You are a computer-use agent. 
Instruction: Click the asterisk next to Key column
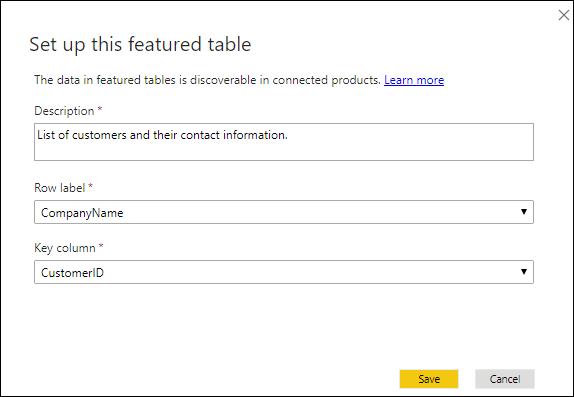pyautogui.click(x=101, y=246)
